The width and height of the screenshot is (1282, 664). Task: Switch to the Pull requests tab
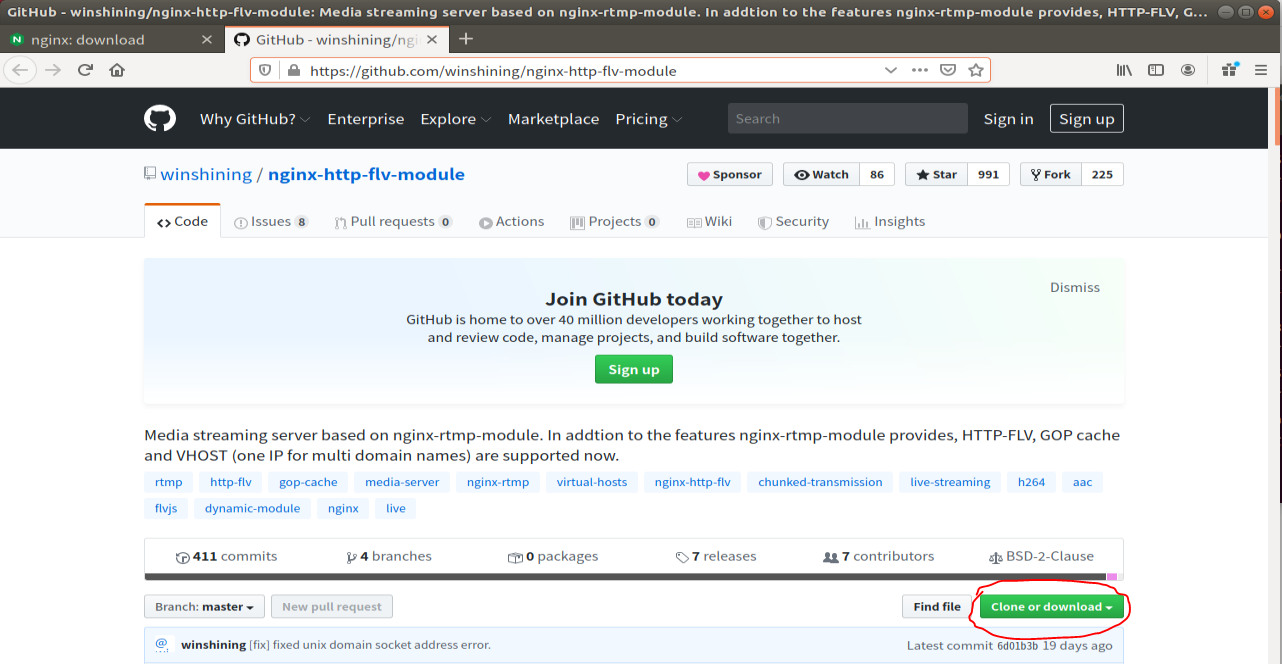[394, 222]
